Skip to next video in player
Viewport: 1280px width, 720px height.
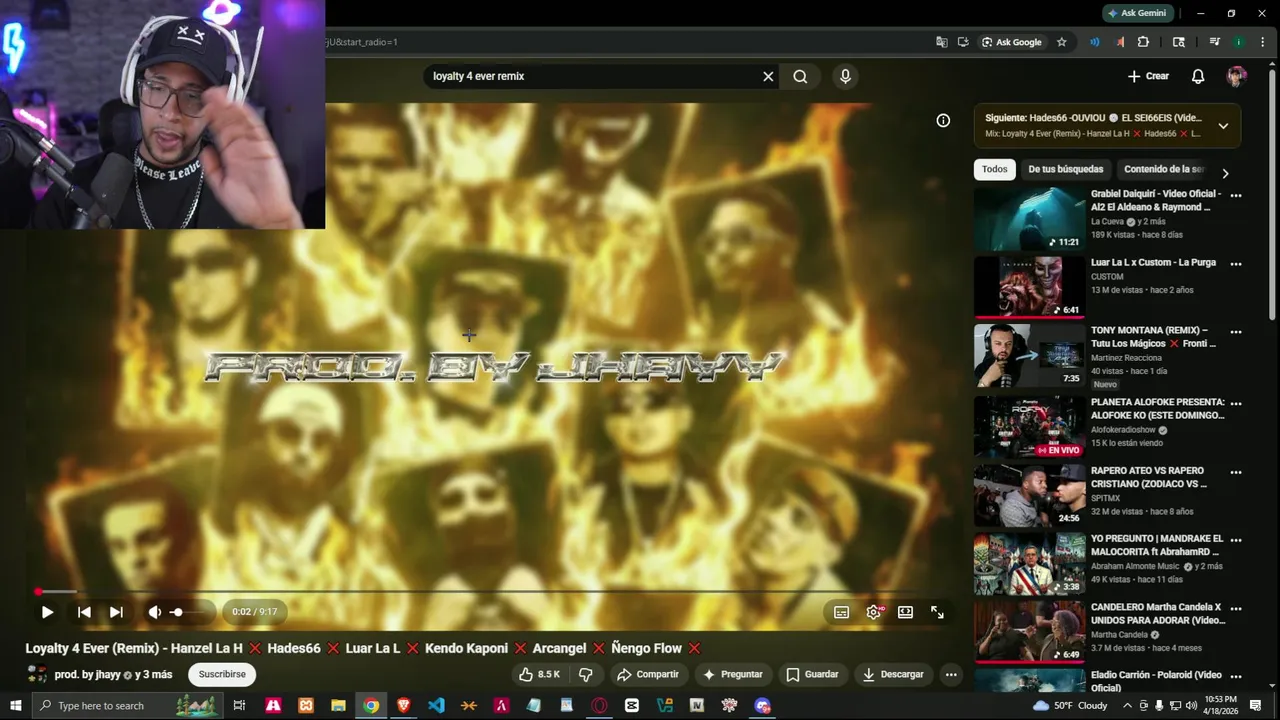coord(116,612)
